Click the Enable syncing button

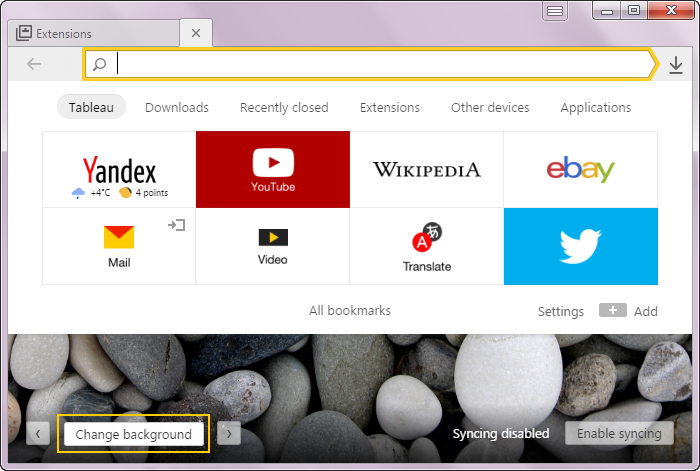pos(619,433)
